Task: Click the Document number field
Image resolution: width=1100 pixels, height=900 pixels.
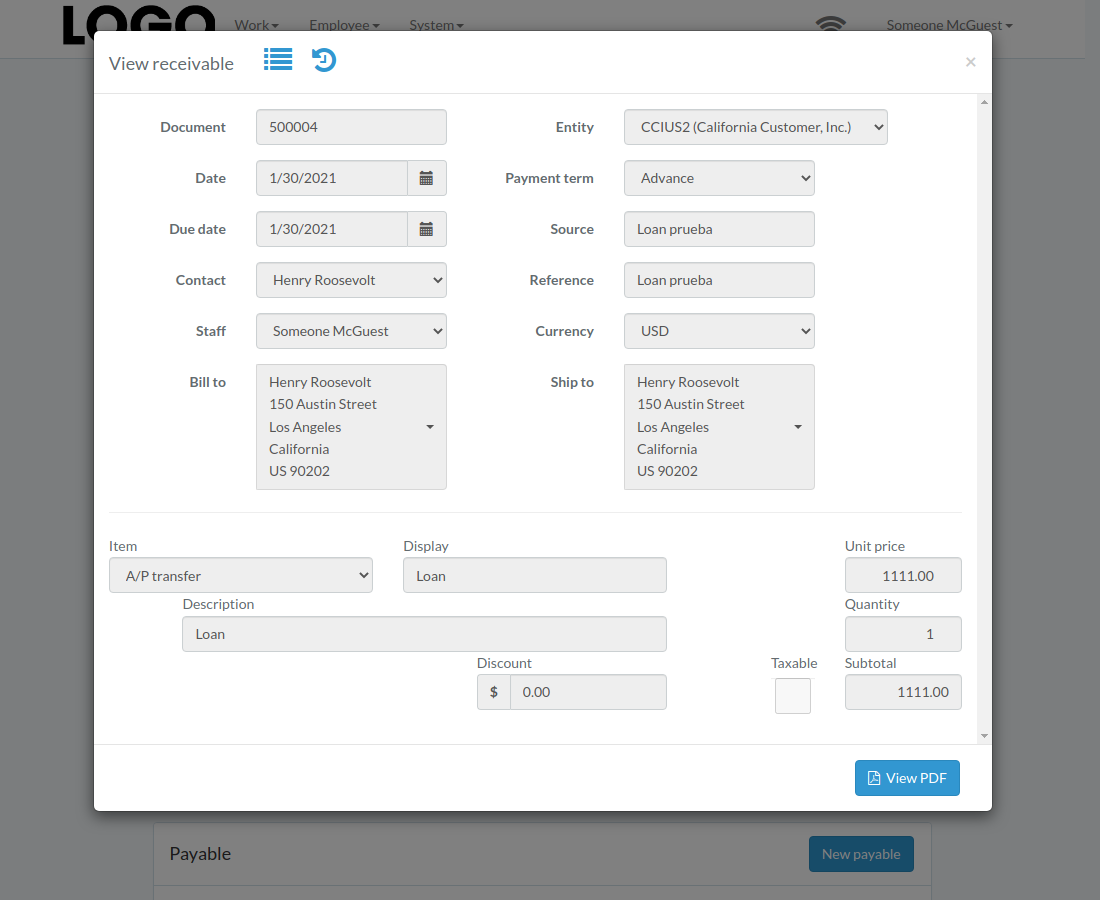Action: click(351, 127)
